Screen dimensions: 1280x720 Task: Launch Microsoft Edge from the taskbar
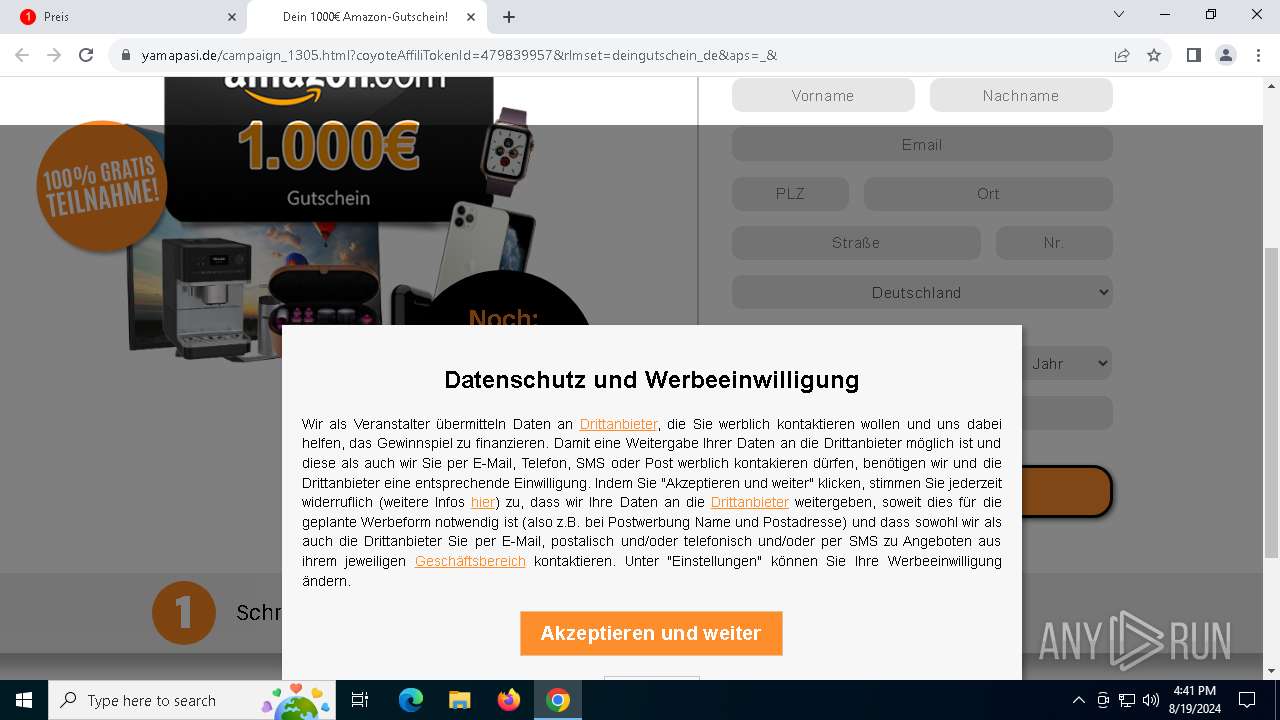[411, 700]
